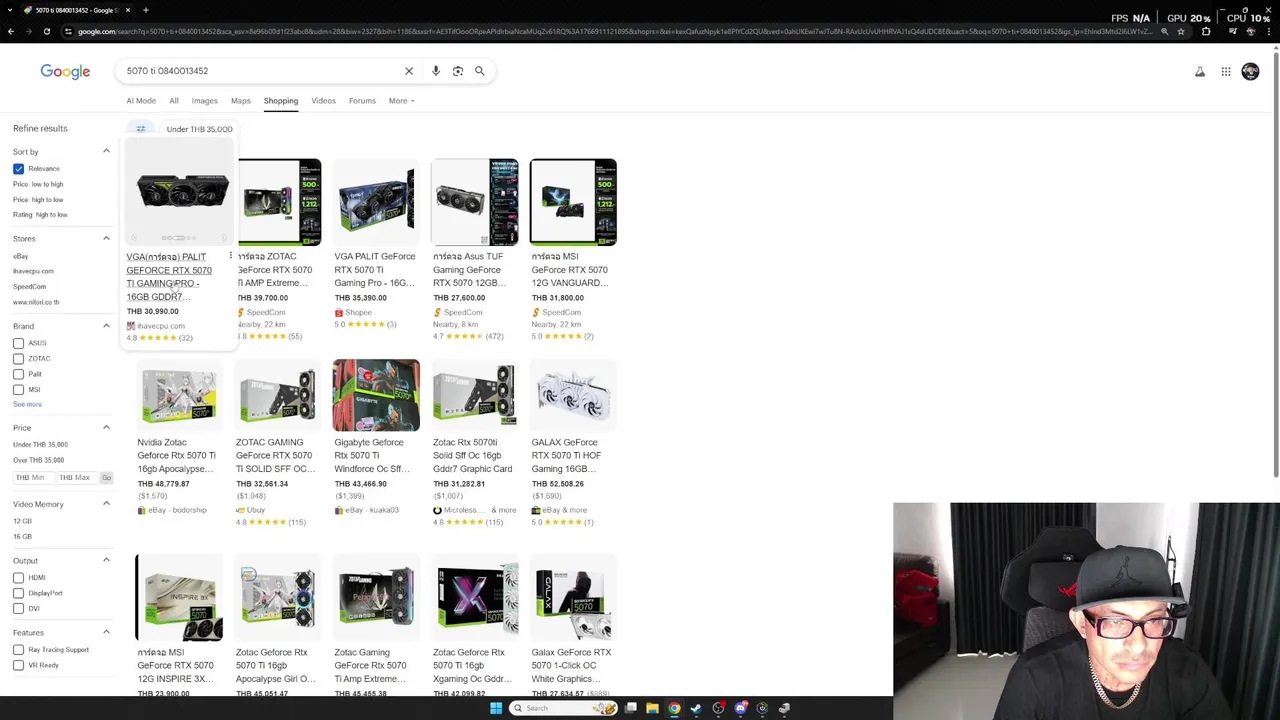The height and width of the screenshot is (720, 1280).
Task: Check the ZOTAC brand filter
Action: click(18, 359)
